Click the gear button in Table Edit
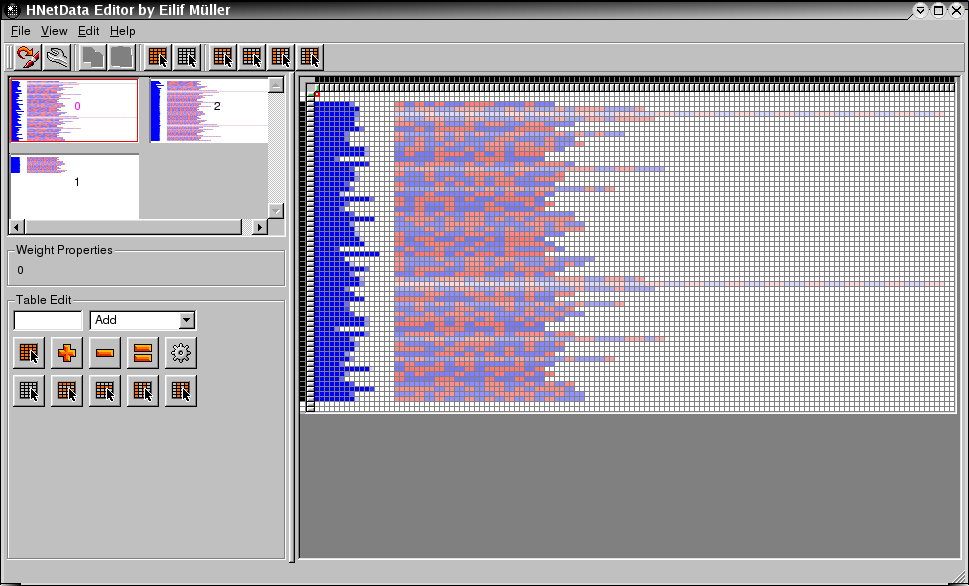969x586 pixels. [x=180, y=353]
